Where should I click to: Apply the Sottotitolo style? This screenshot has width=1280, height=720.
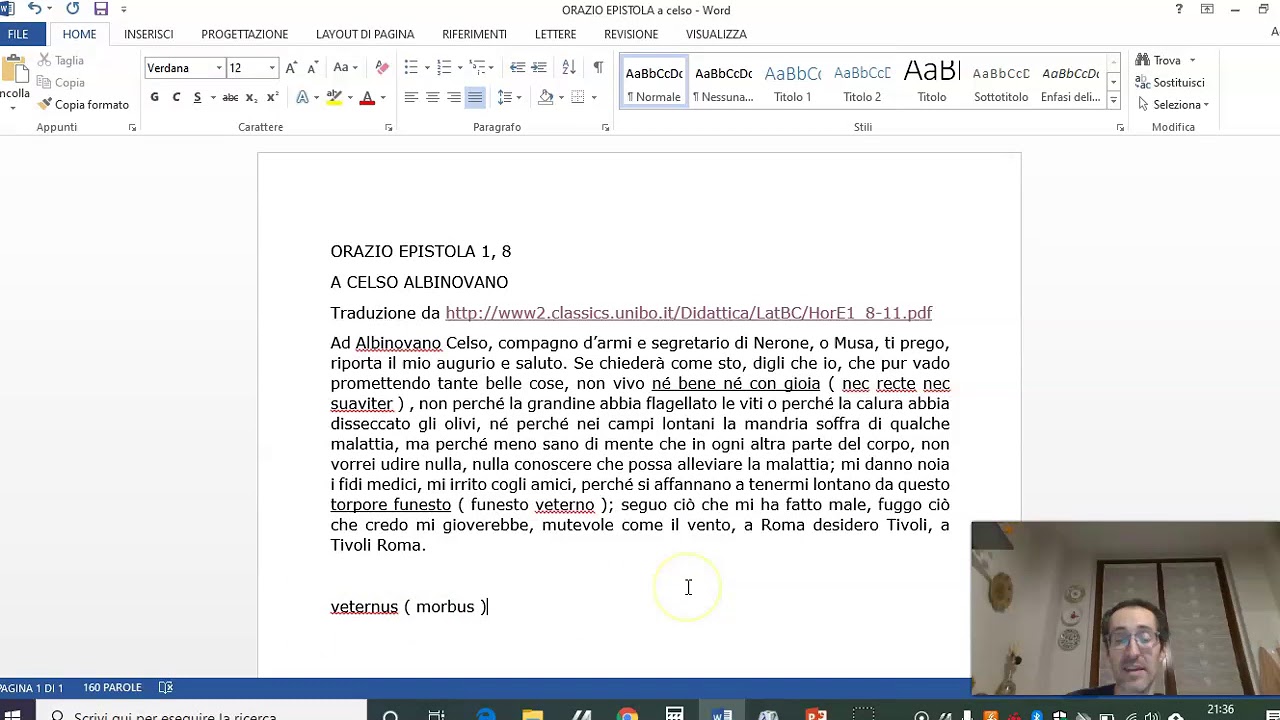[x=1001, y=82]
